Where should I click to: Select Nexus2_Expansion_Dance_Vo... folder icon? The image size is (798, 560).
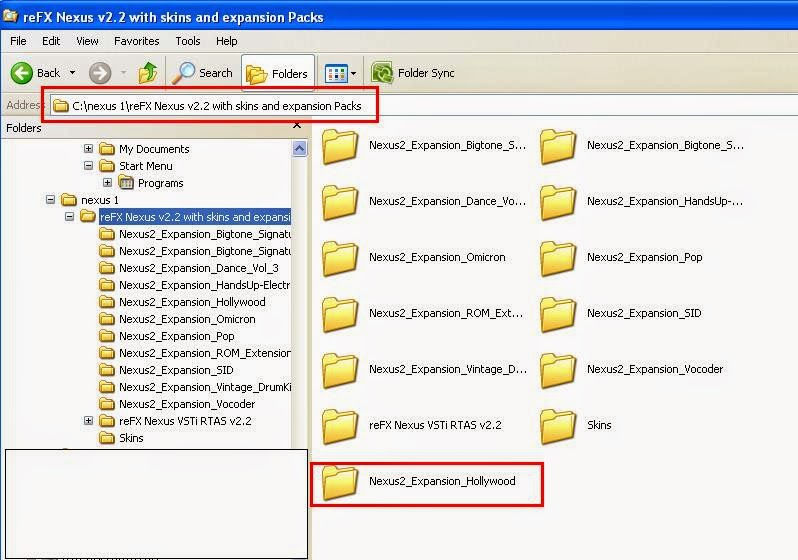pos(340,202)
